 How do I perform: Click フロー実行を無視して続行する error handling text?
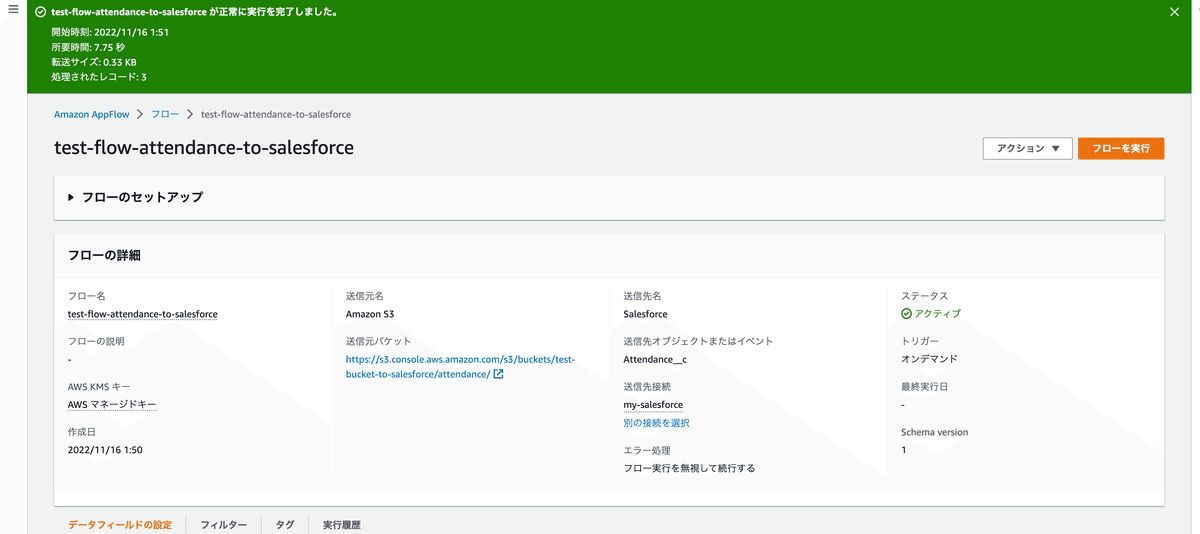[x=689, y=468]
